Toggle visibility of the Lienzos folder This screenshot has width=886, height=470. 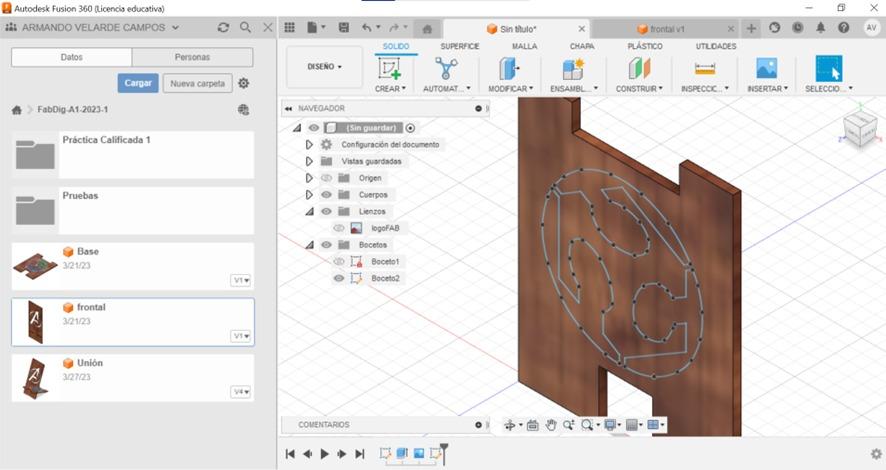pos(327,211)
